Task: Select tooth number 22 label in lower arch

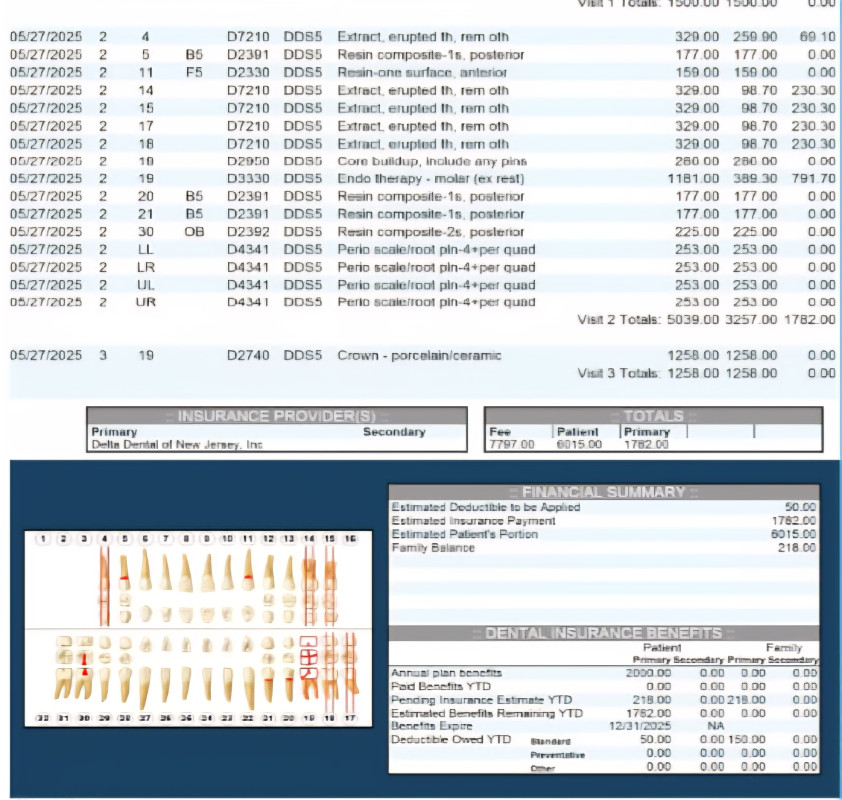Action: pyautogui.click(x=248, y=719)
